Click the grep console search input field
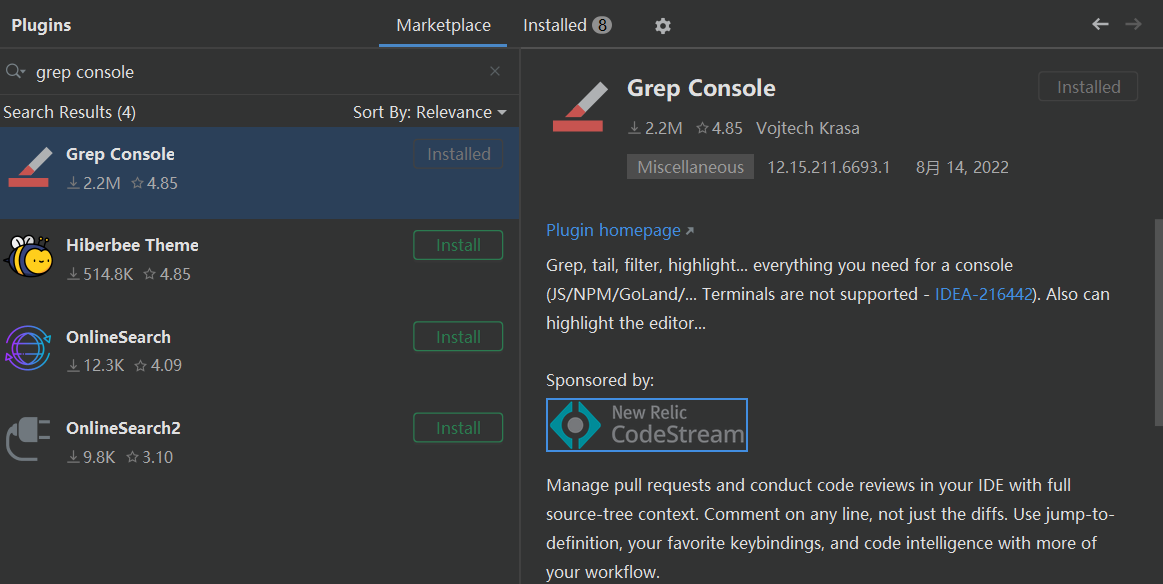 pos(260,72)
